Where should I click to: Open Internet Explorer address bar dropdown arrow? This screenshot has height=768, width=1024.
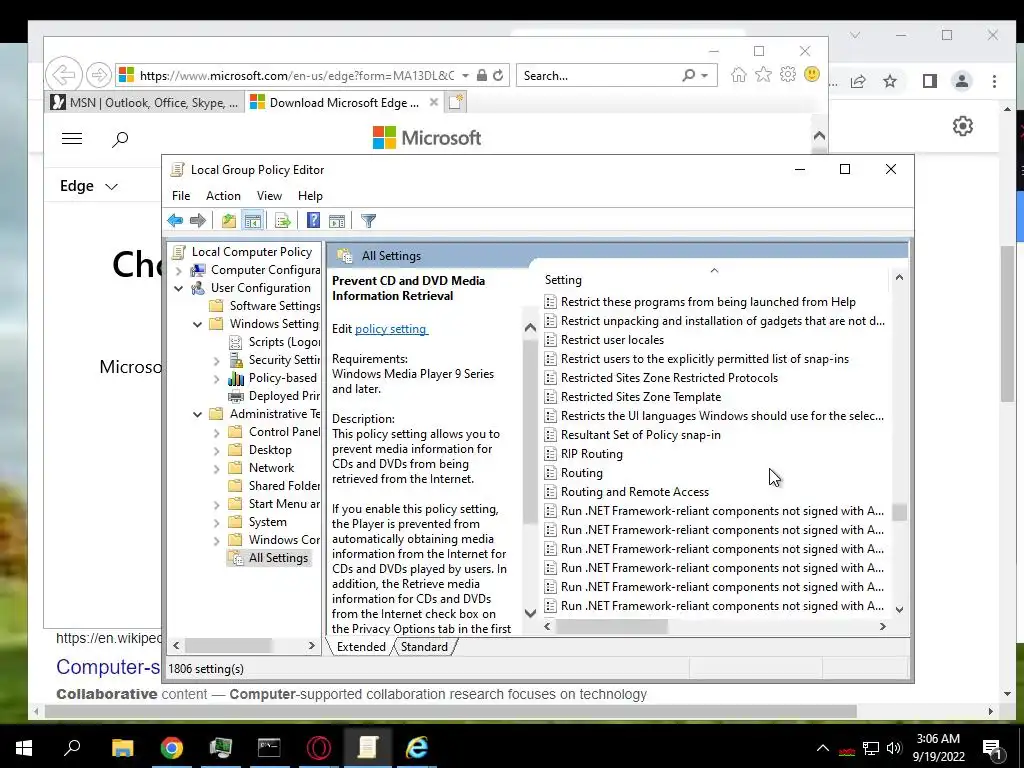click(x=465, y=75)
